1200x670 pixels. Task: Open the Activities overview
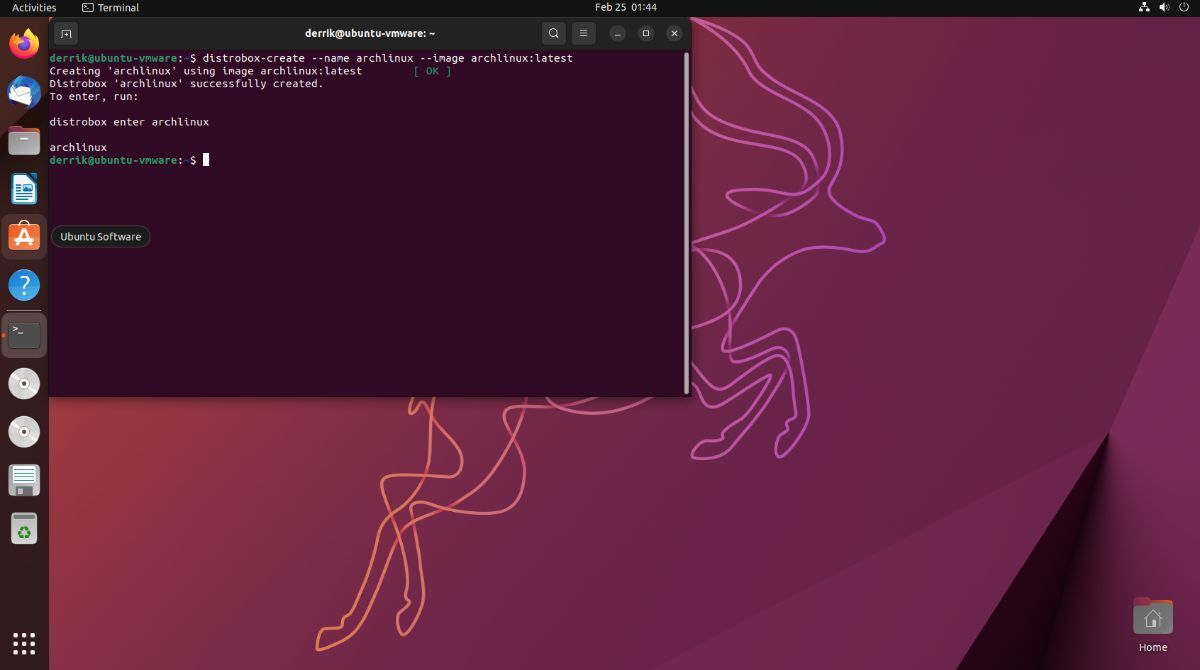34,7
